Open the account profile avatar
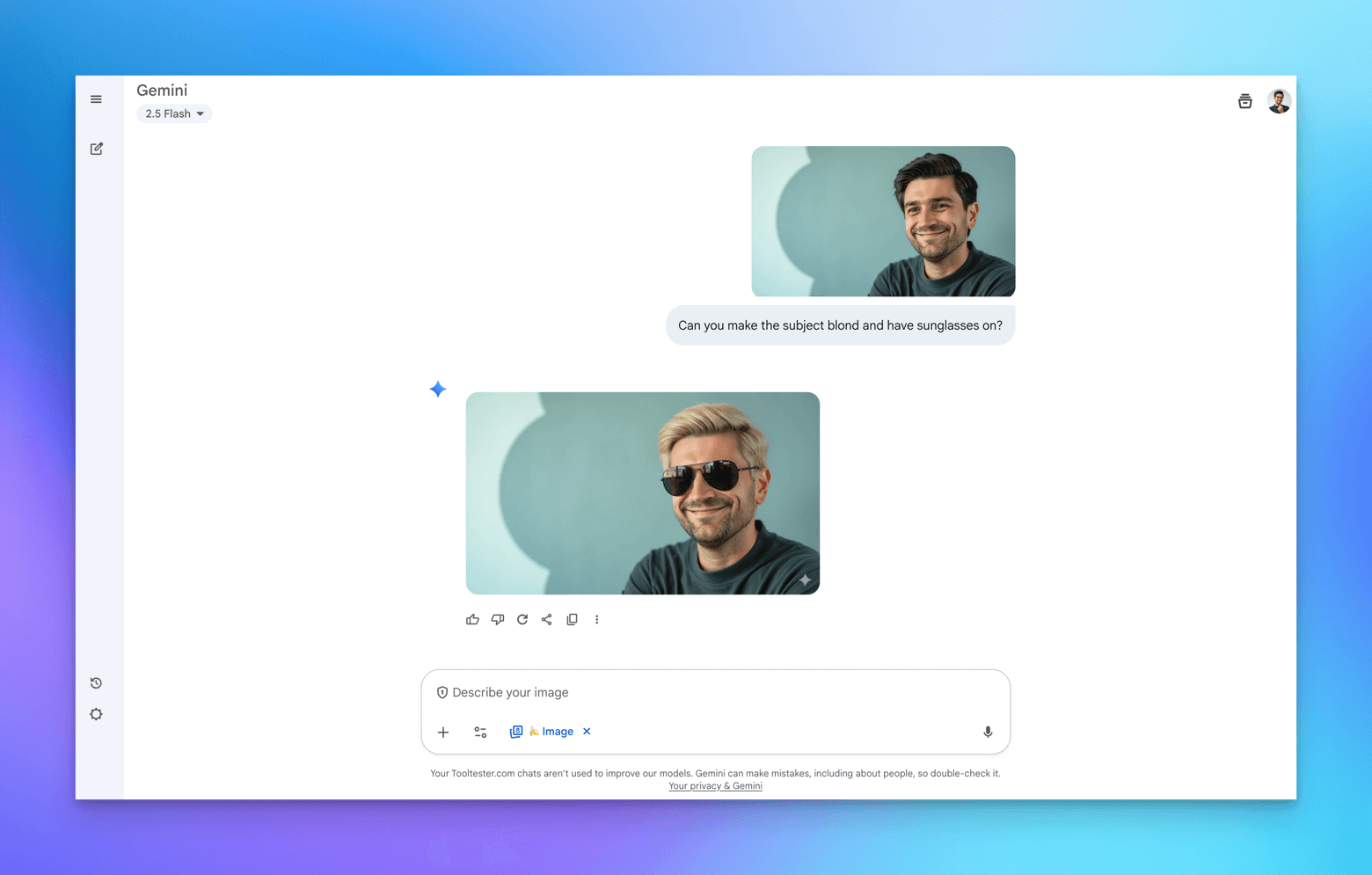 1279,101
